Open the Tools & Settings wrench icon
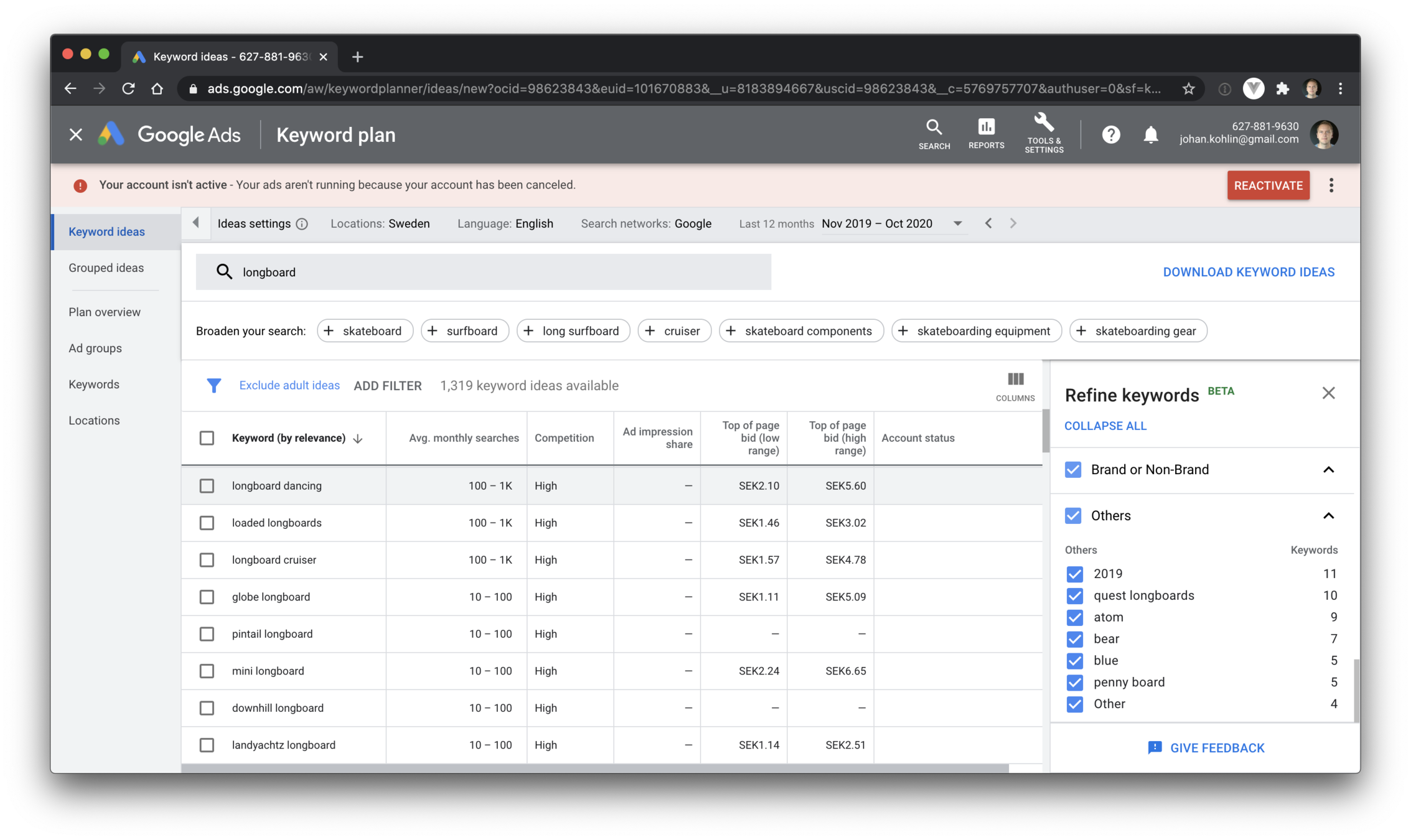 pyautogui.click(x=1044, y=131)
